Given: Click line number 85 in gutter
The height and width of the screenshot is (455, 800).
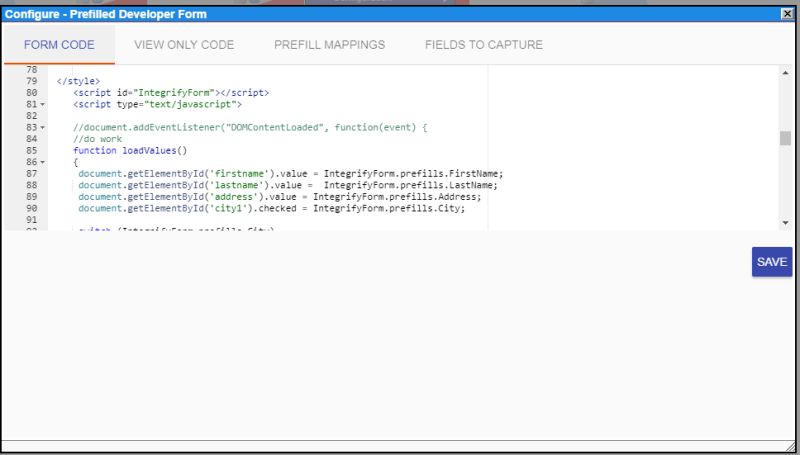Looking at the screenshot, I should pos(32,150).
